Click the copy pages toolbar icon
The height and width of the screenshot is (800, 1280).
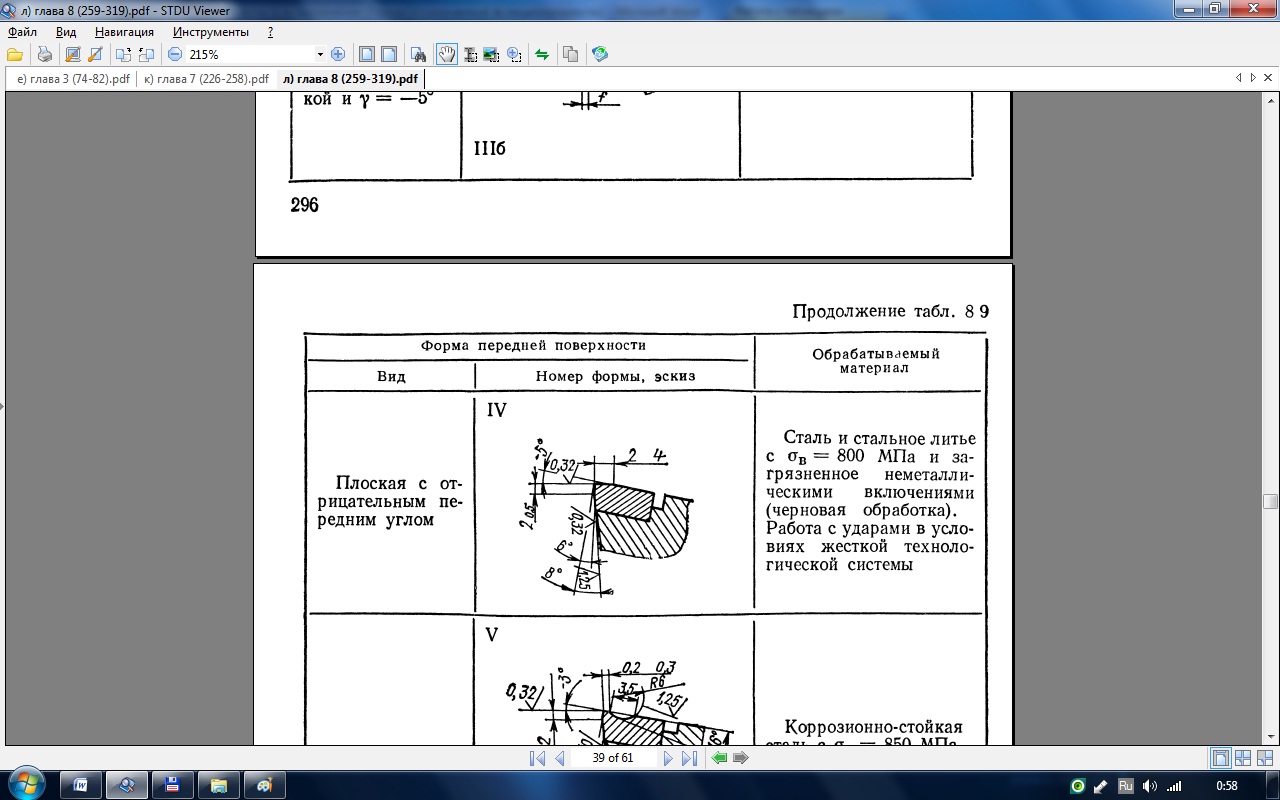pos(571,54)
